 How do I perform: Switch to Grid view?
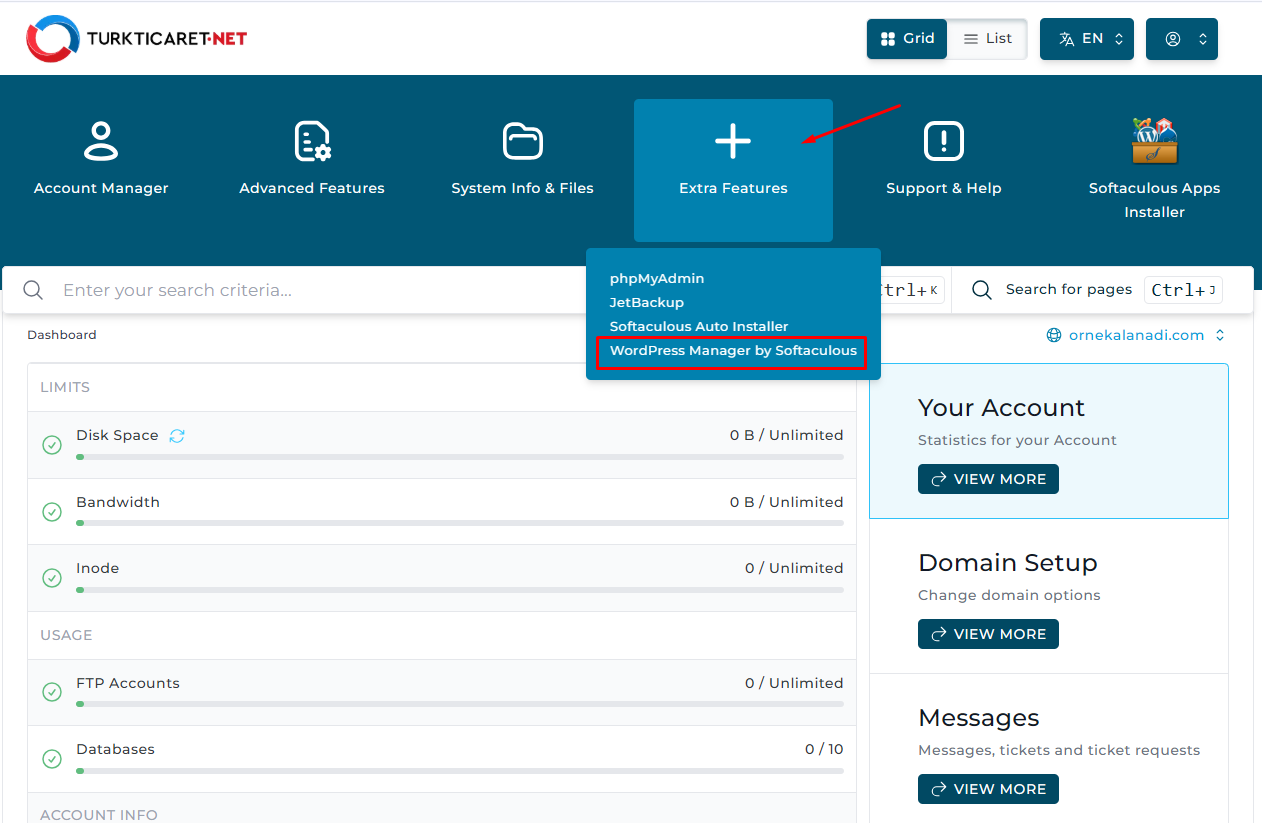[907, 39]
